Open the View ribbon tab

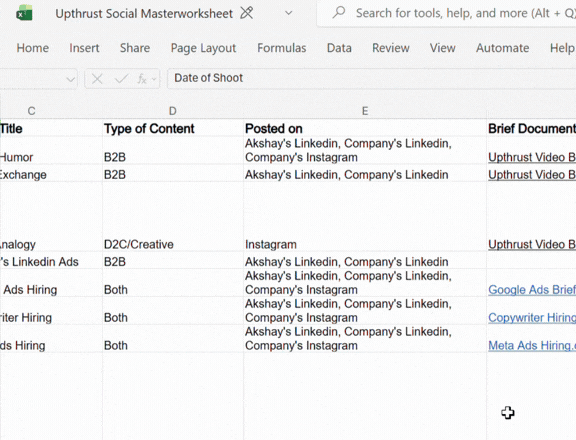point(442,48)
